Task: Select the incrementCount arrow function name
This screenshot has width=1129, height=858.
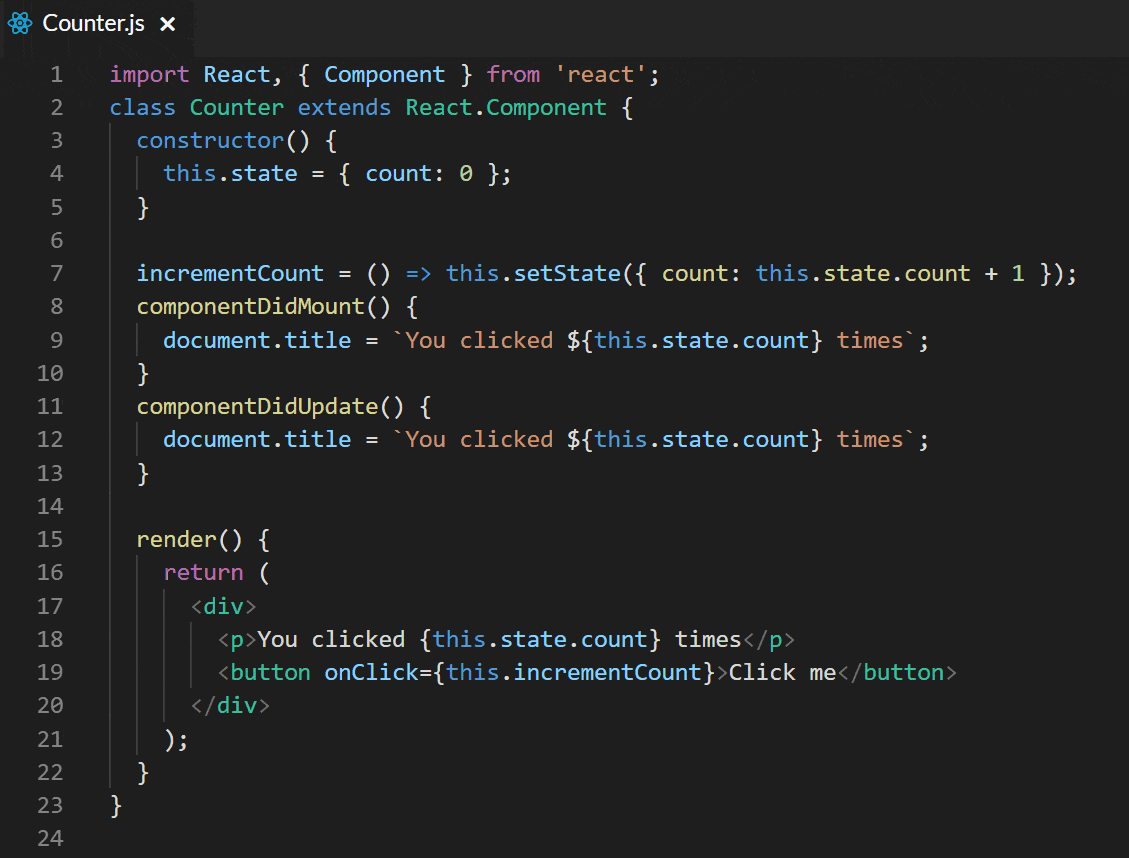Action: pyautogui.click(x=230, y=273)
